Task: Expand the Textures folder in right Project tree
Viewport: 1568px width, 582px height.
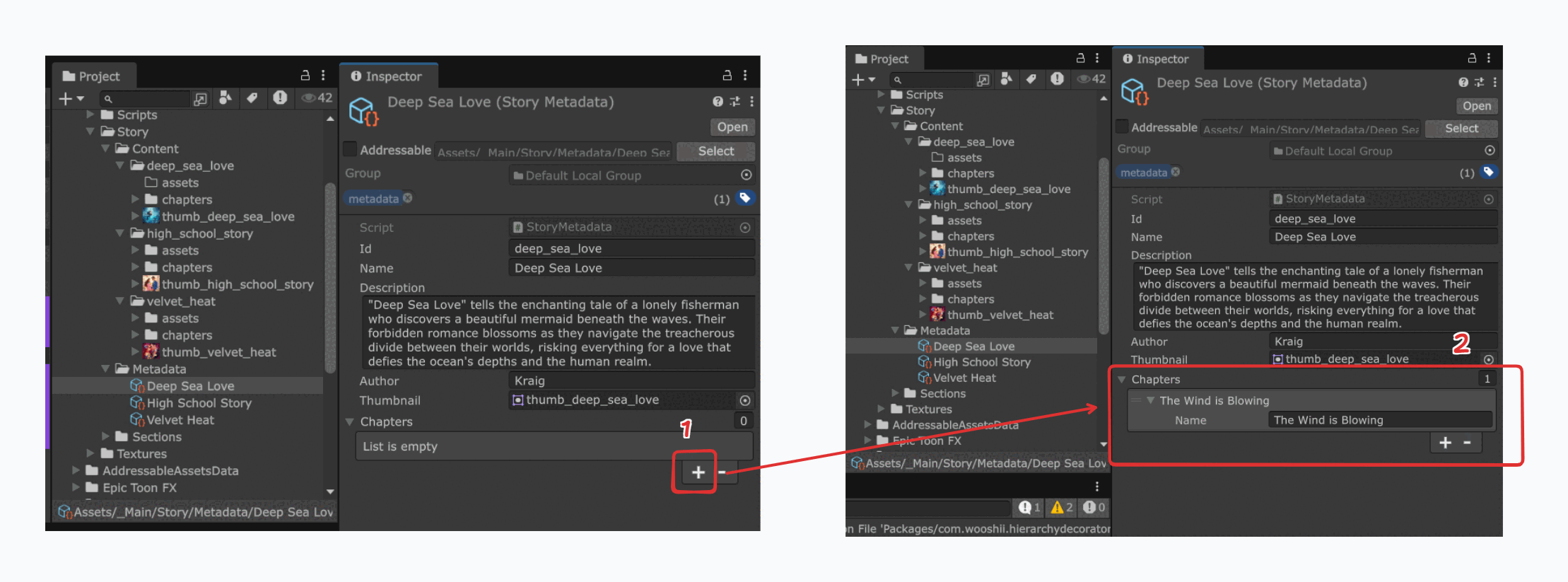Action: (x=881, y=409)
